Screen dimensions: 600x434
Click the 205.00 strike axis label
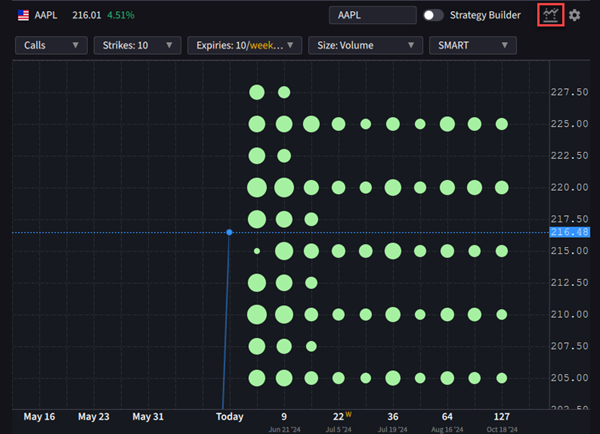569,378
